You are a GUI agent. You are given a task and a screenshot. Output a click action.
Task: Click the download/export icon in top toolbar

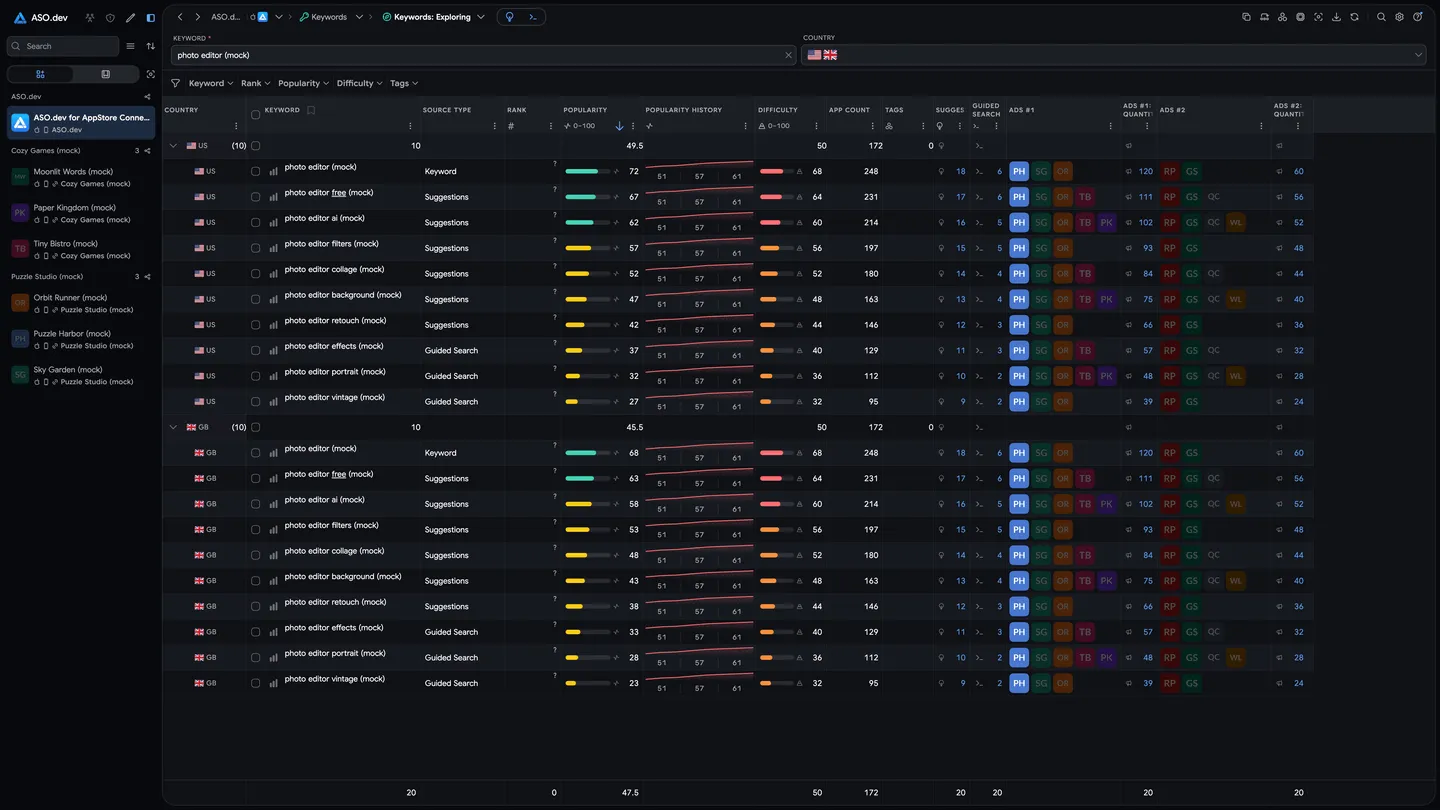[1336, 17]
